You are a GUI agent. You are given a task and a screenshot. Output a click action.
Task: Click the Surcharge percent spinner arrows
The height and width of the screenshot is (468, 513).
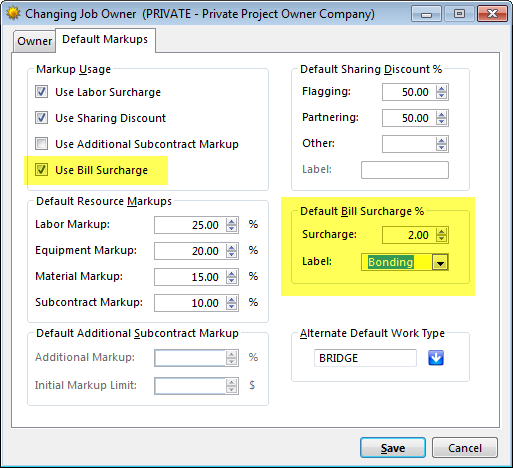(x=441, y=235)
